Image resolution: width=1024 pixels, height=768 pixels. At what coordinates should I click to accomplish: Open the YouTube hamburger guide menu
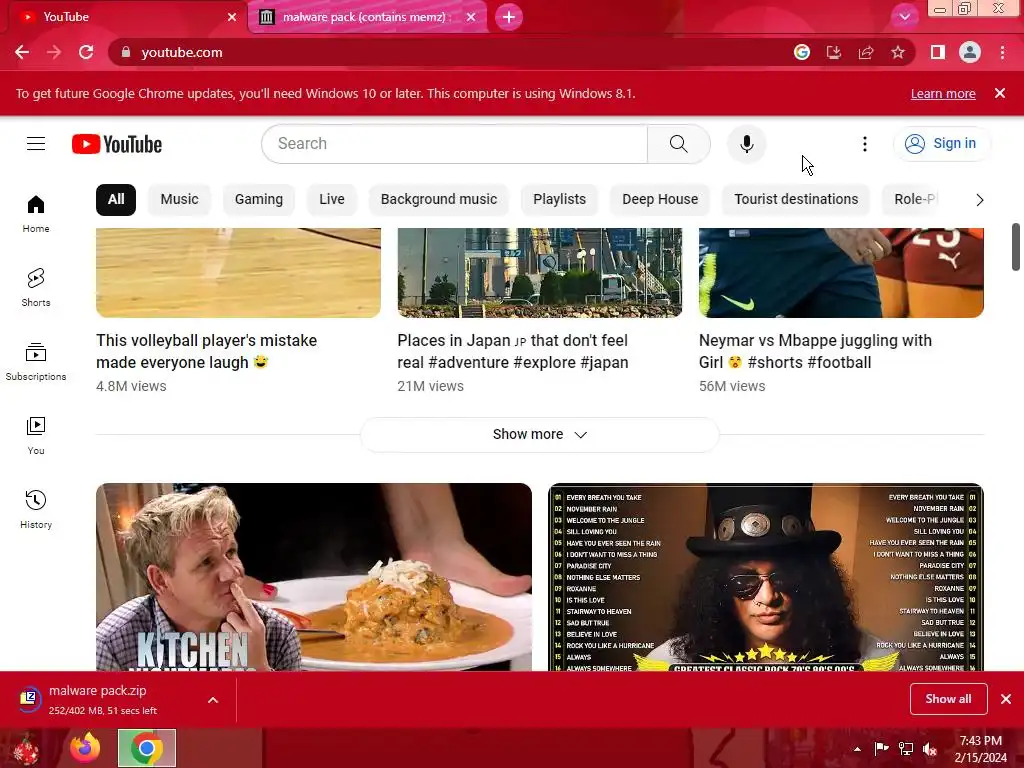36,144
